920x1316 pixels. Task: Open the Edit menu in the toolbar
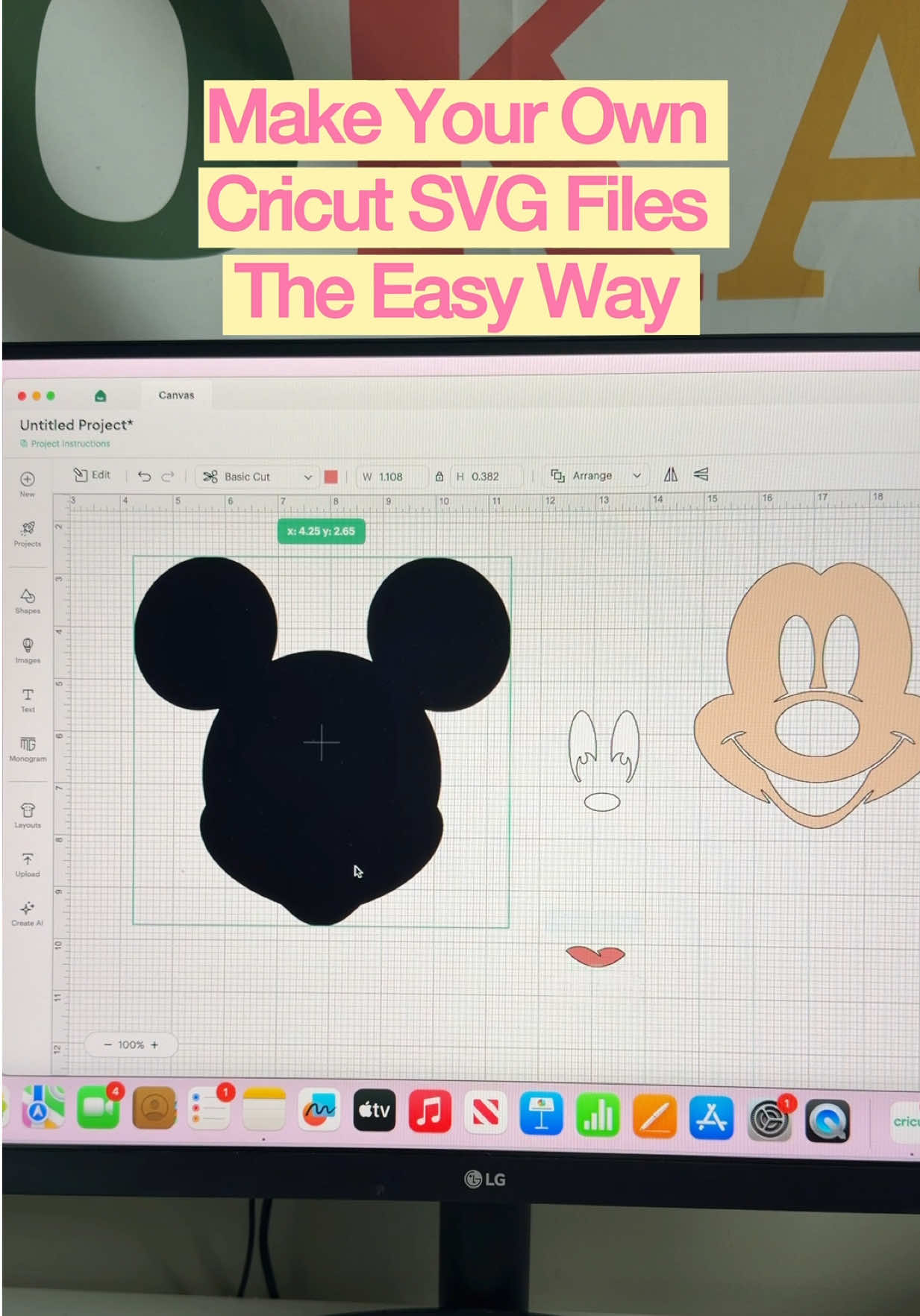[92, 474]
